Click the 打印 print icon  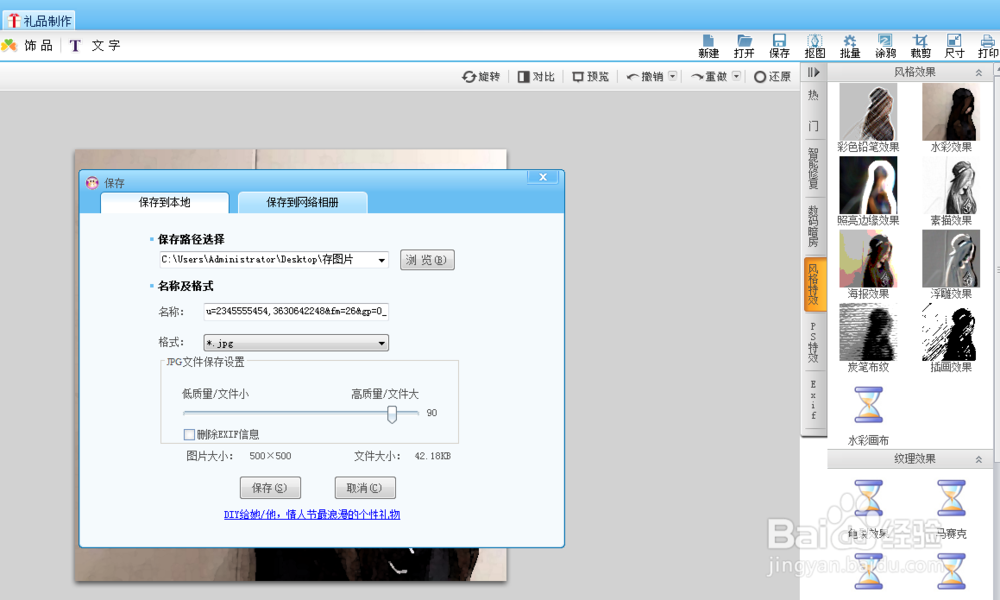pos(988,46)
